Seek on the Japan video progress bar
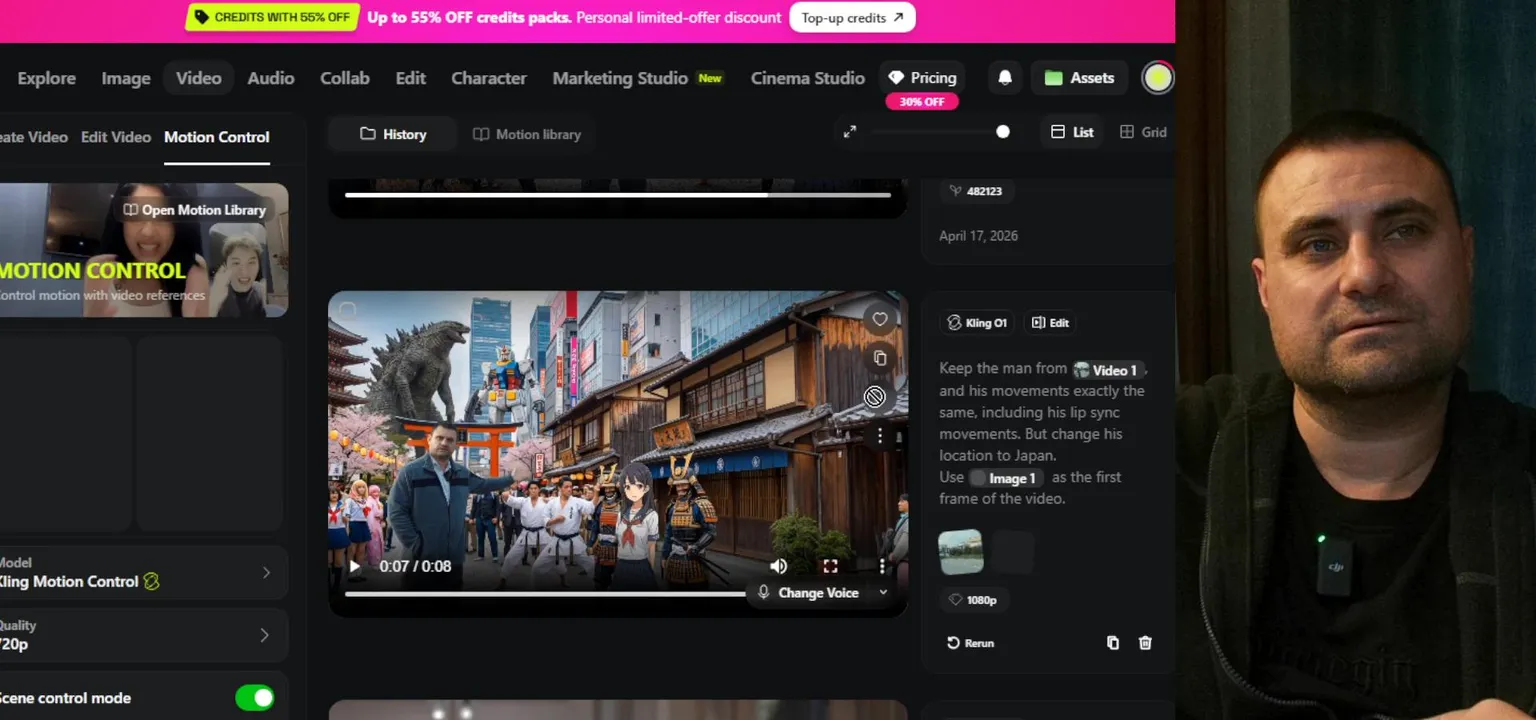 pyautogui.click(x=545, y=594)
